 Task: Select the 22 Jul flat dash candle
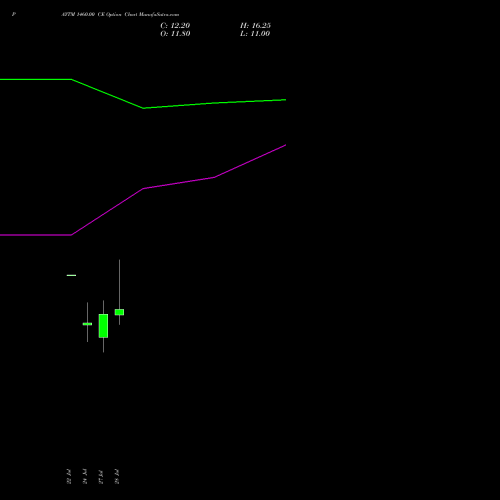pyautogui.click(x=71, y=275)
